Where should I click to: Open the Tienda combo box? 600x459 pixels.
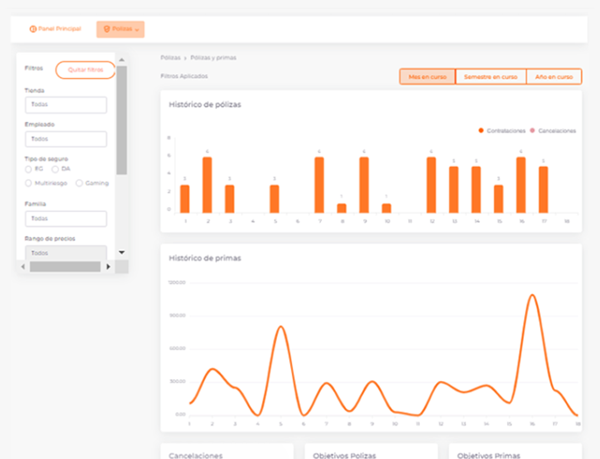(66, 104)
